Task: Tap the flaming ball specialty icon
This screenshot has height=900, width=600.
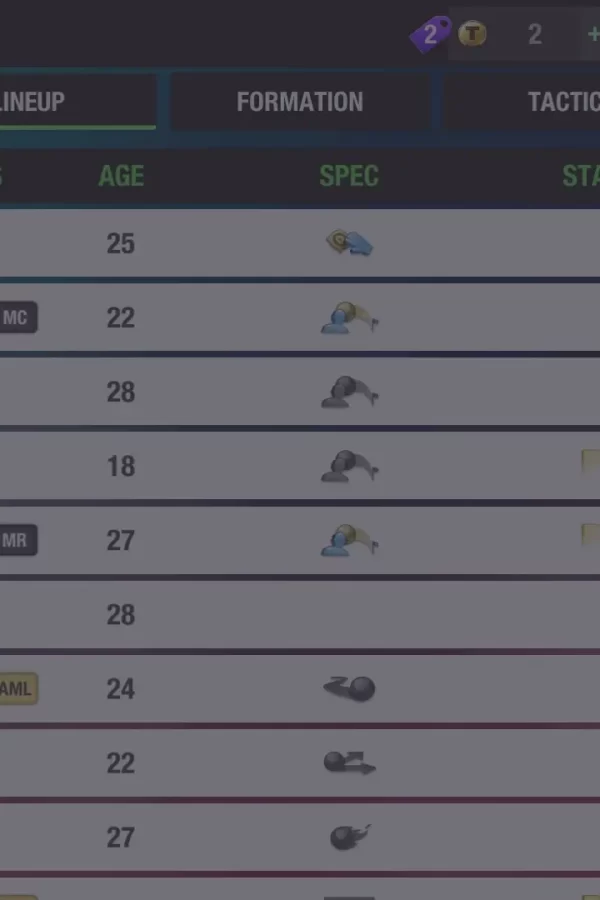Action: pos(349,837)
